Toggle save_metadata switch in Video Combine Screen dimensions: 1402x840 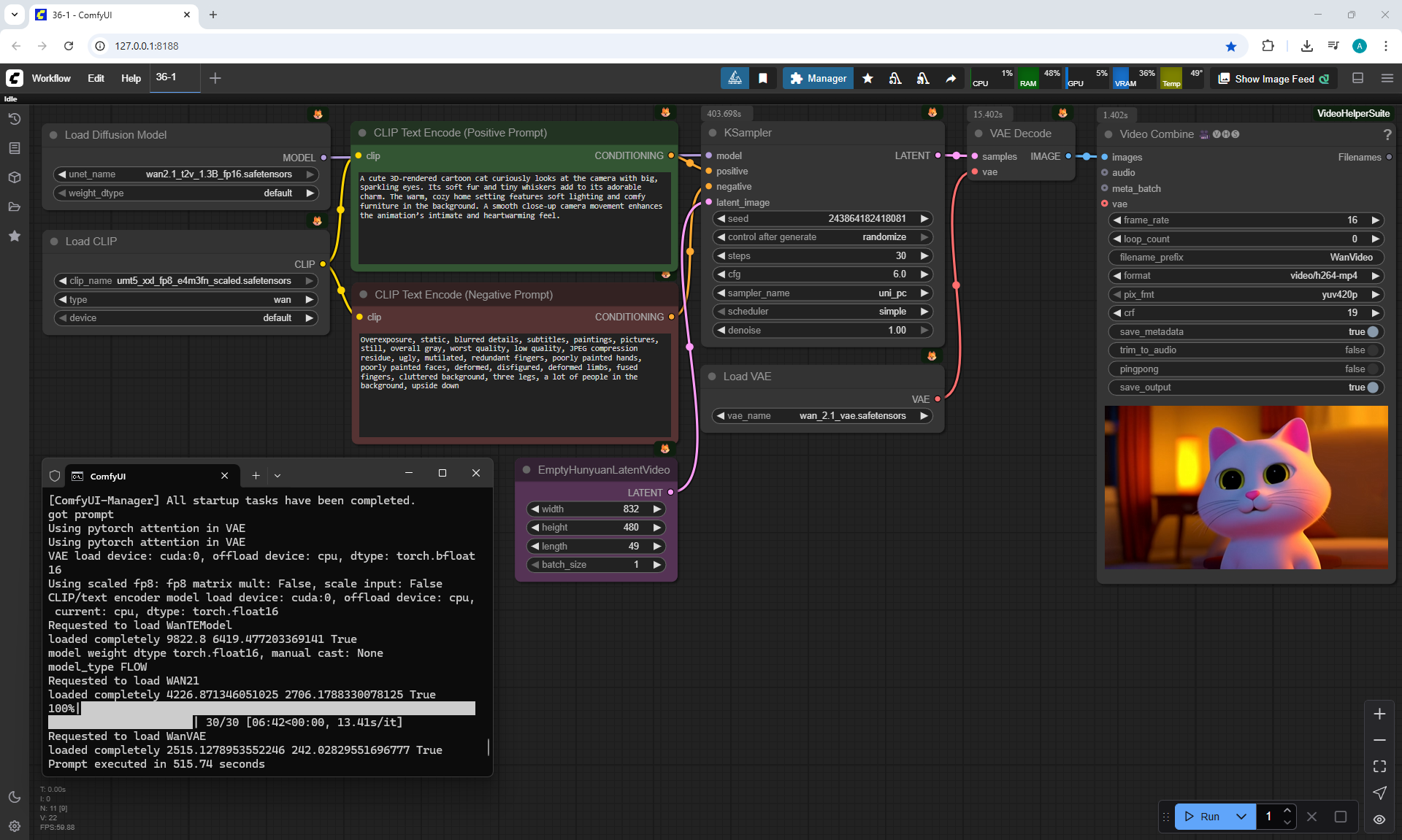(1372, 331)
